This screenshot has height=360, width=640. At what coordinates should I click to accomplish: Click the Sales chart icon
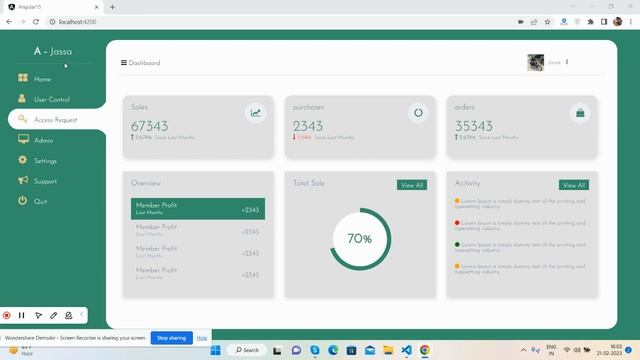tap(256, 113)
